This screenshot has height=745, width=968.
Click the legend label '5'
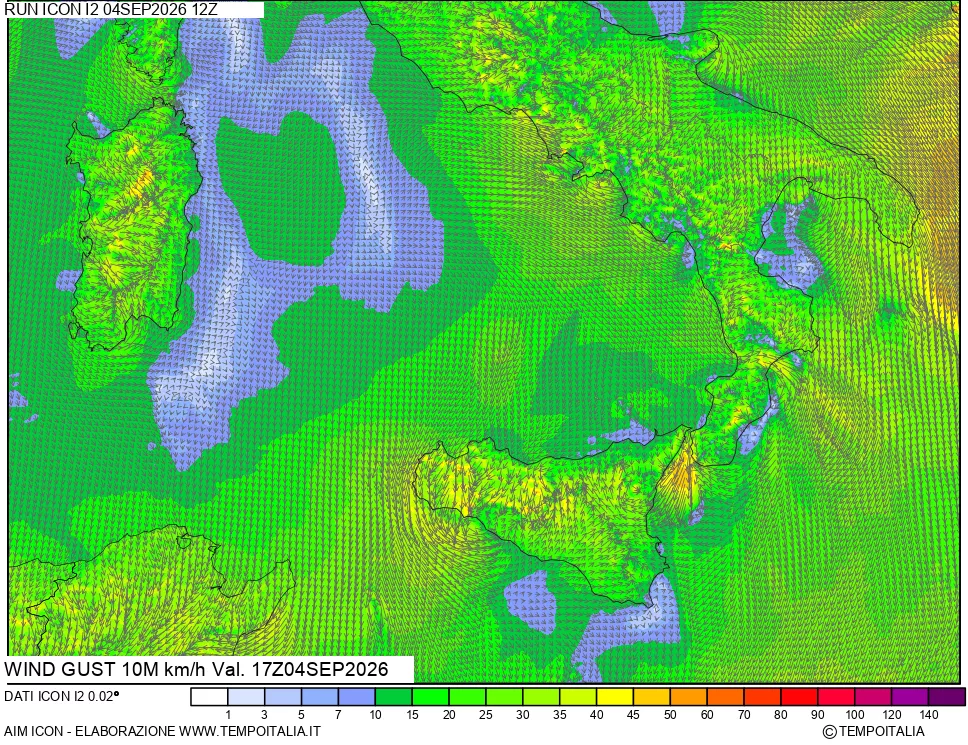pos(301,715)
